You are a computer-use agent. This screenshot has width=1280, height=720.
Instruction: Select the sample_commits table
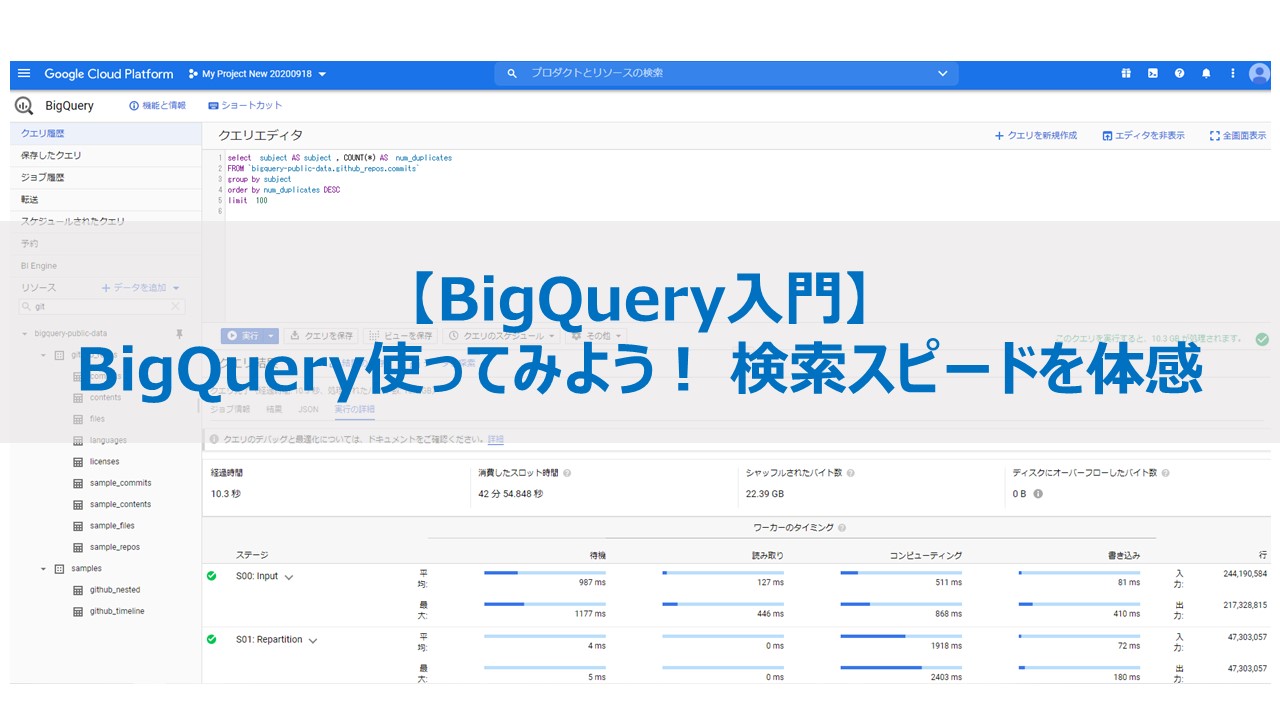121,483
